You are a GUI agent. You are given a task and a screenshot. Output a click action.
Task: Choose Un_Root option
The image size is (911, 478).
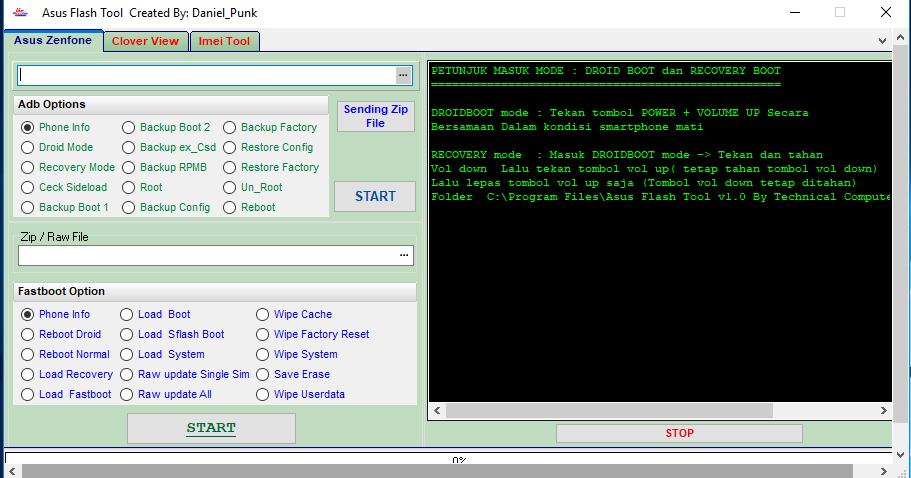[253, 188]
